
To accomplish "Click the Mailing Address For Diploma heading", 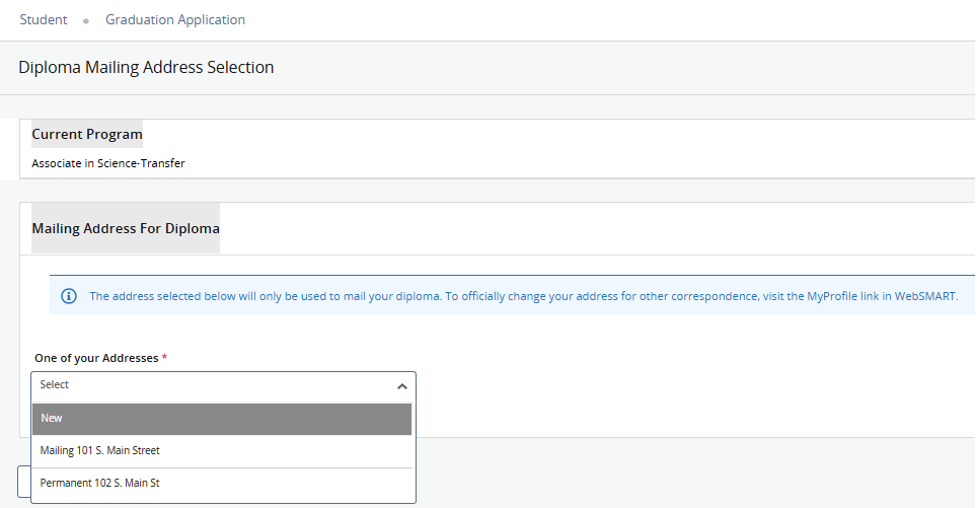I will (x=125, y=229).
